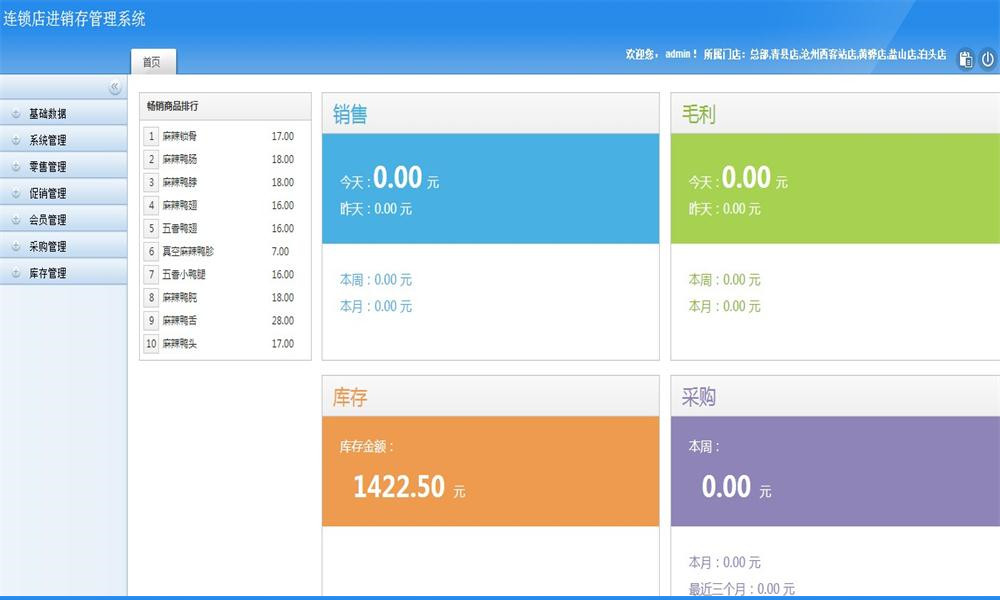Expand the 系统管理 menu
1000x600 pixels.
[63, 140]
